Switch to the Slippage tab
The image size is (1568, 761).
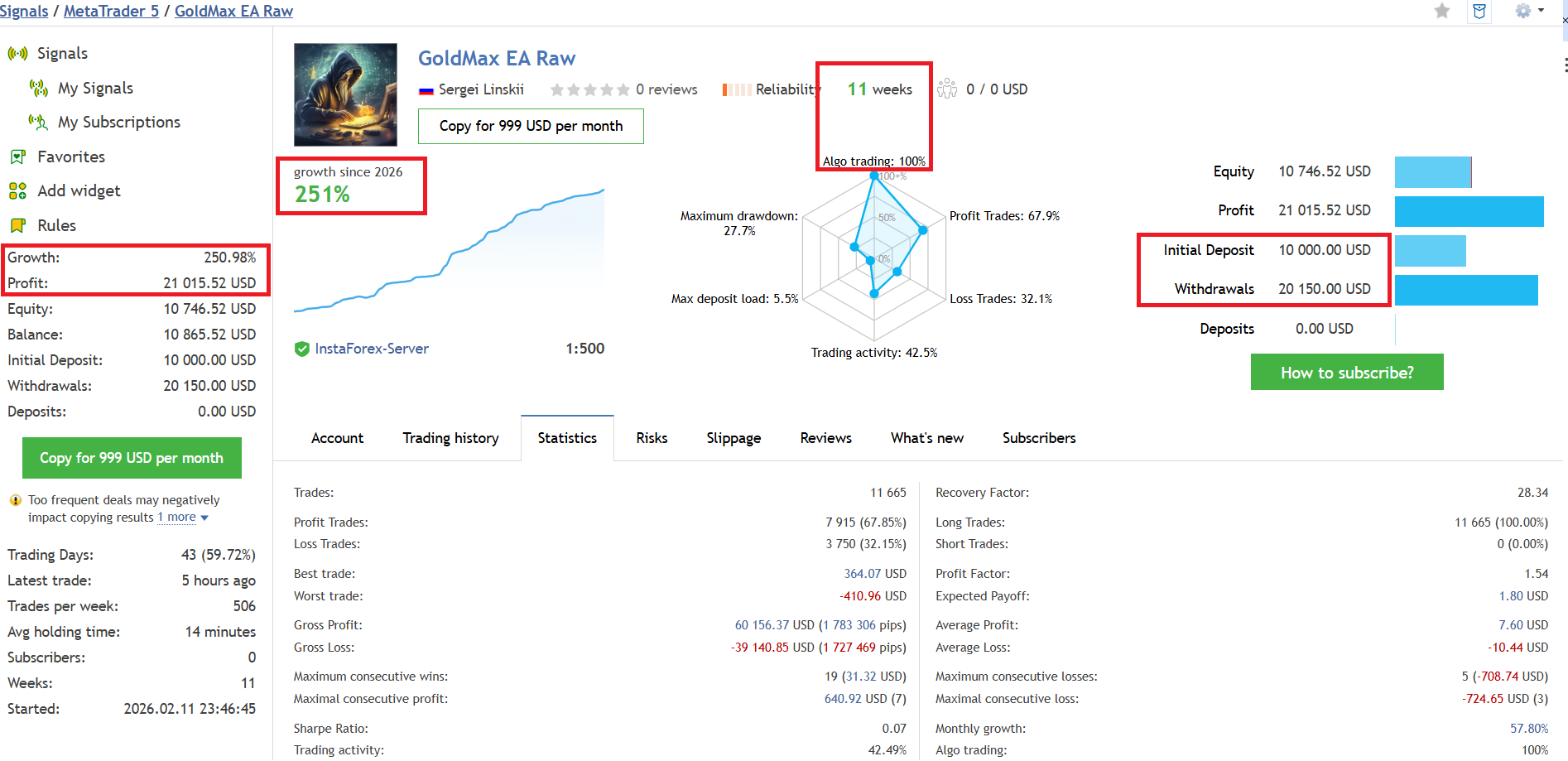coord(733,438)
